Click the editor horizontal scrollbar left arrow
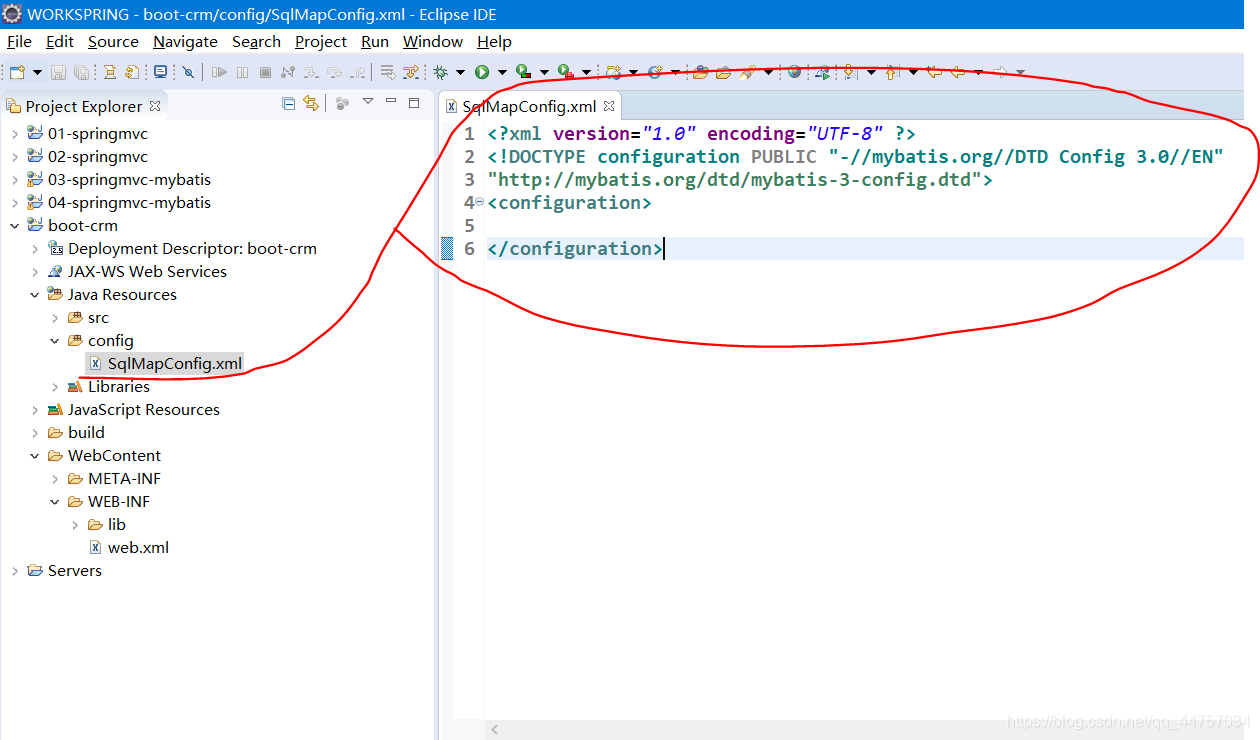This screenshot has width=1260, height=740. [x=495, y=730]
